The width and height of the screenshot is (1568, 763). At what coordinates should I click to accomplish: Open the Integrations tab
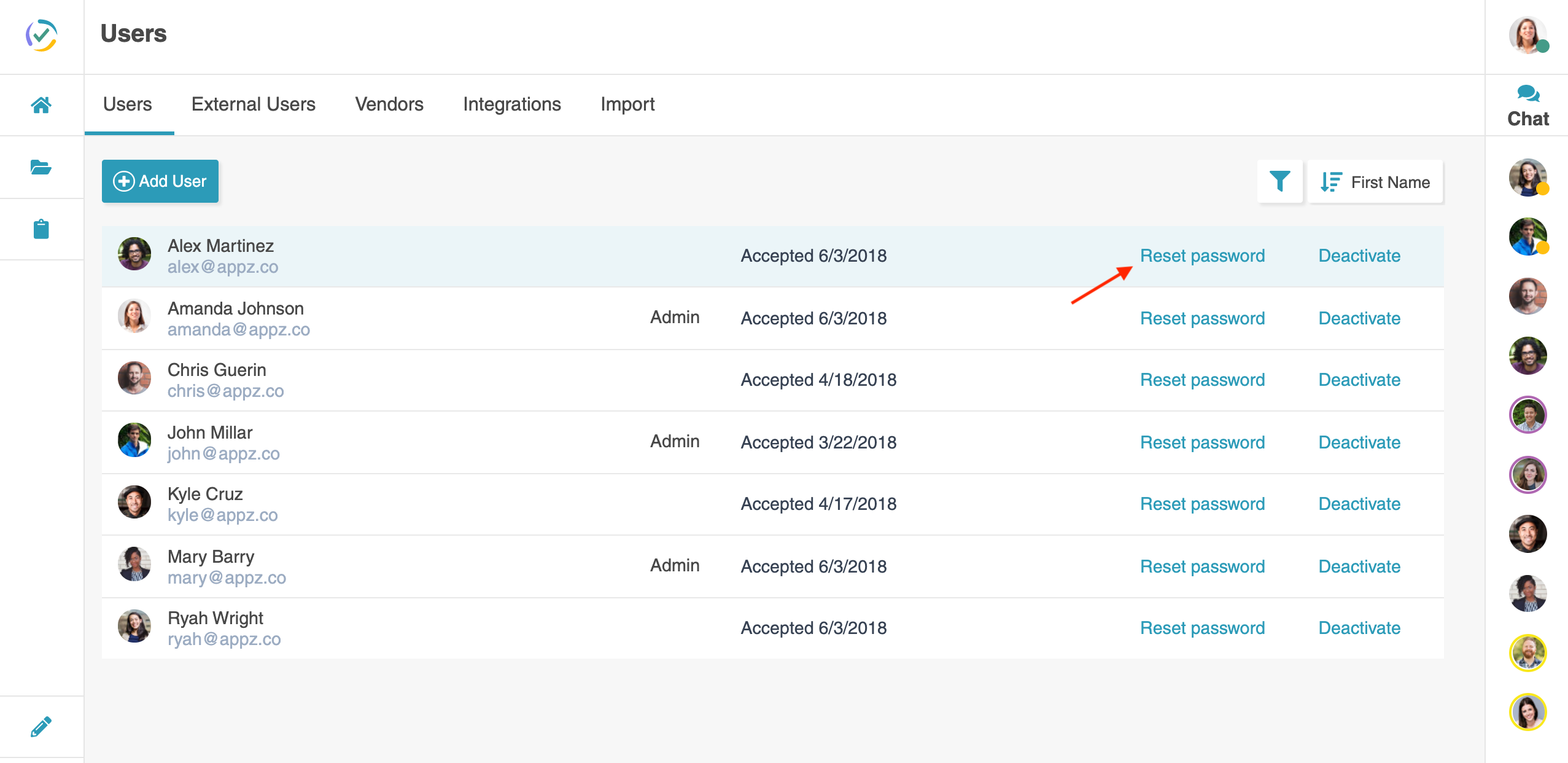coord(512,104)
